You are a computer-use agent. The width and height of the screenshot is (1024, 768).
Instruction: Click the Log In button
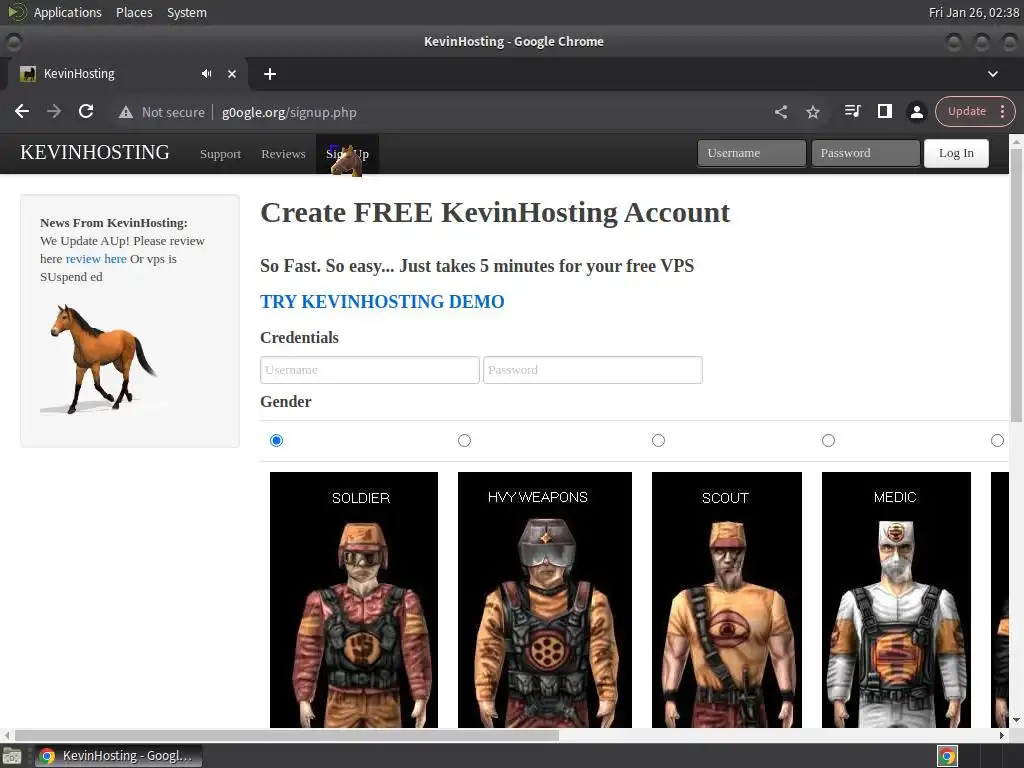[956, 153]
